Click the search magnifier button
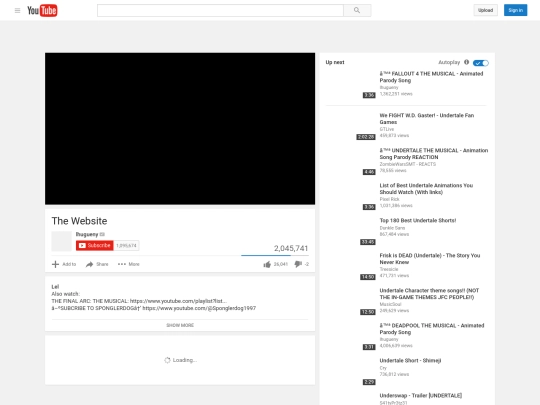The height and width of the screenshot is (405, 540). point(357,10)
